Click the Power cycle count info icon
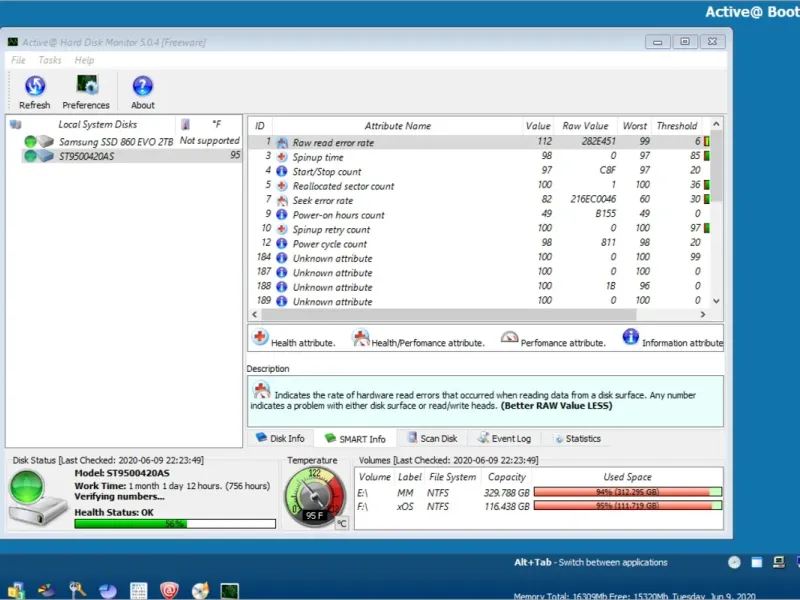Screen dimensions: 800x600 282,243
